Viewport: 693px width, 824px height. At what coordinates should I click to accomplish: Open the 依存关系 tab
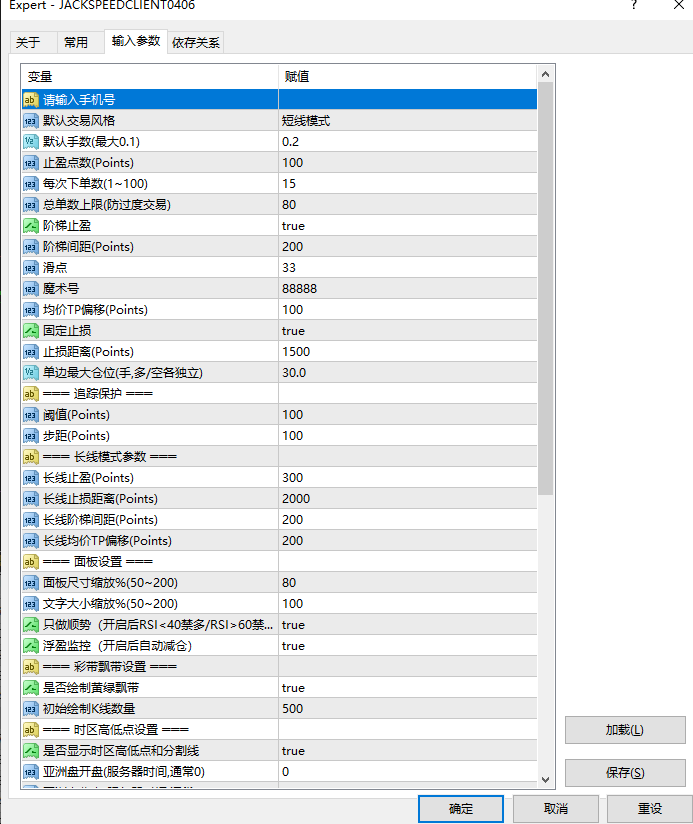pos(195,43)
